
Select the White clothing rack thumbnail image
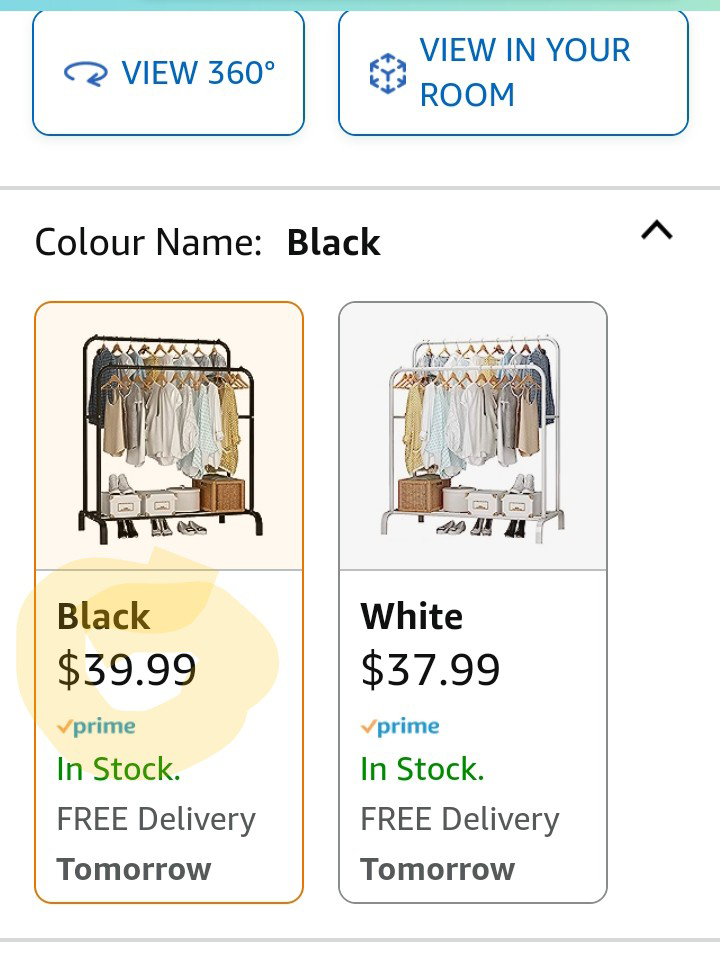pos(472,432)
